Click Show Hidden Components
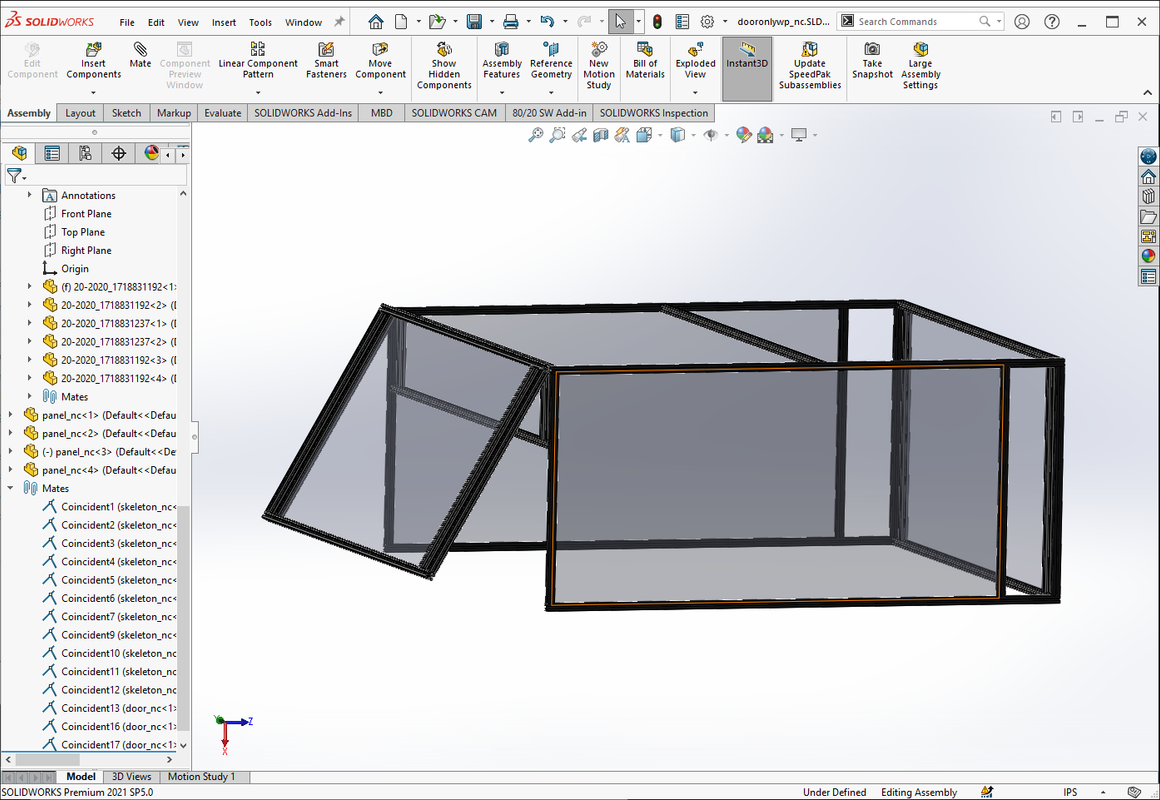Viewport: 1160px width, 800px height. (x=444, y=65)
